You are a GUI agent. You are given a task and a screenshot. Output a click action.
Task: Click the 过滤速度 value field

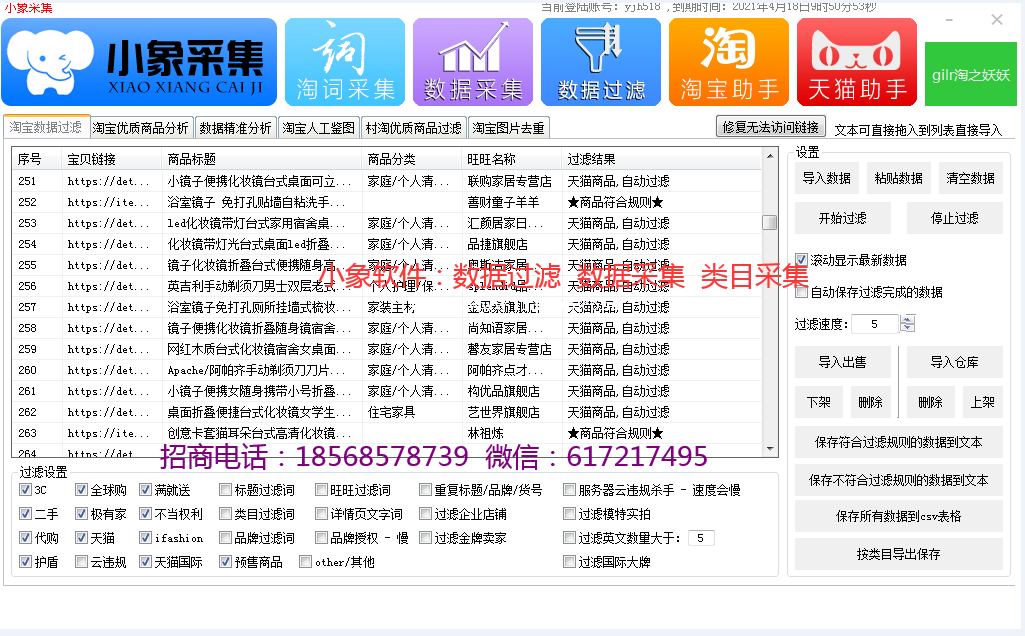click(x=876, y=324)
